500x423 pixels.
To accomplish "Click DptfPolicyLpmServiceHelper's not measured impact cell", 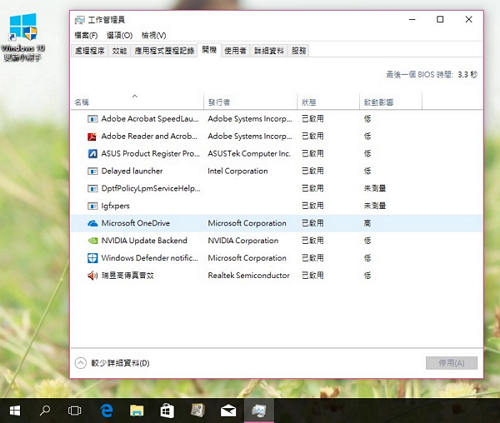I will tap(375, 189).
